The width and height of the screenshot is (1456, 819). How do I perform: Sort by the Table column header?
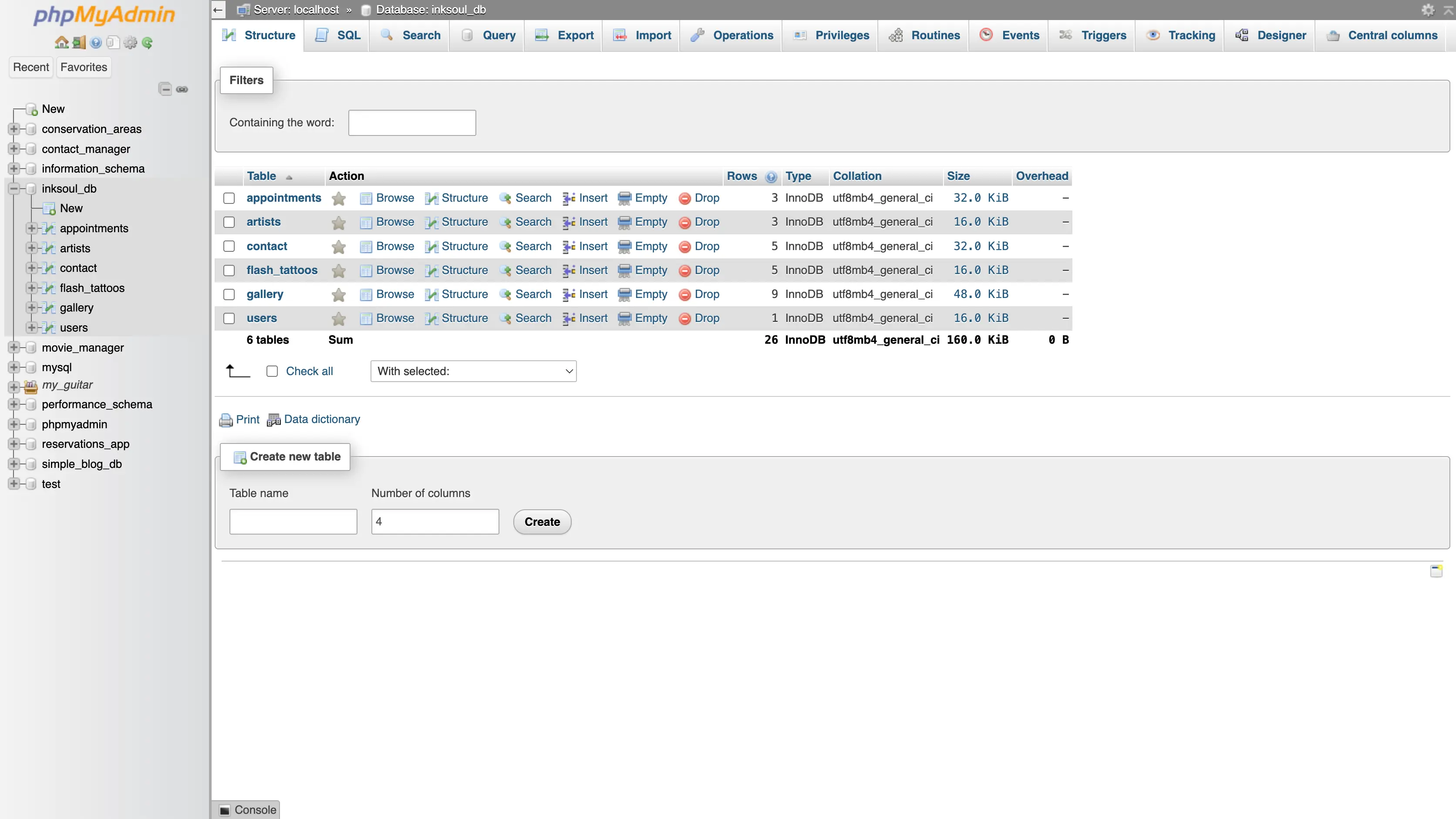tap(262, 176)
